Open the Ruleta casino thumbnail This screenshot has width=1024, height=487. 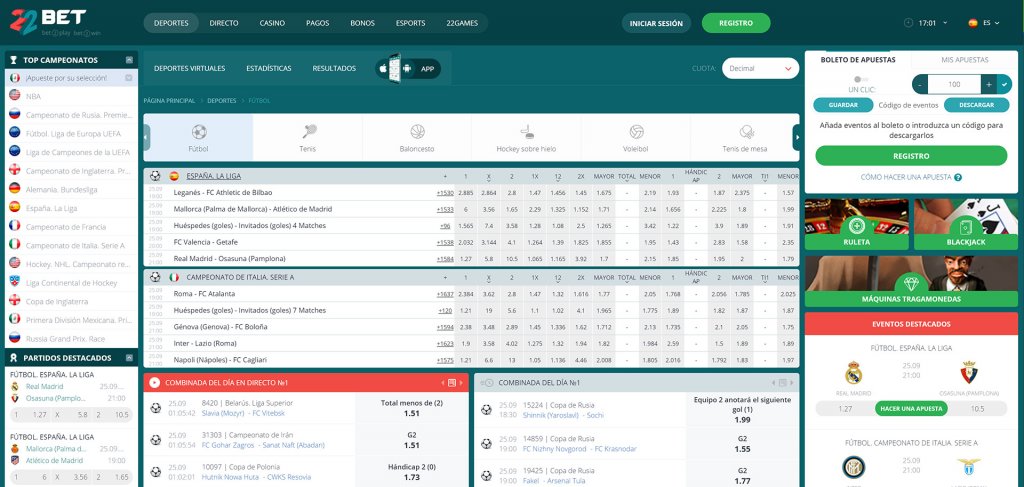pos(856,224)
